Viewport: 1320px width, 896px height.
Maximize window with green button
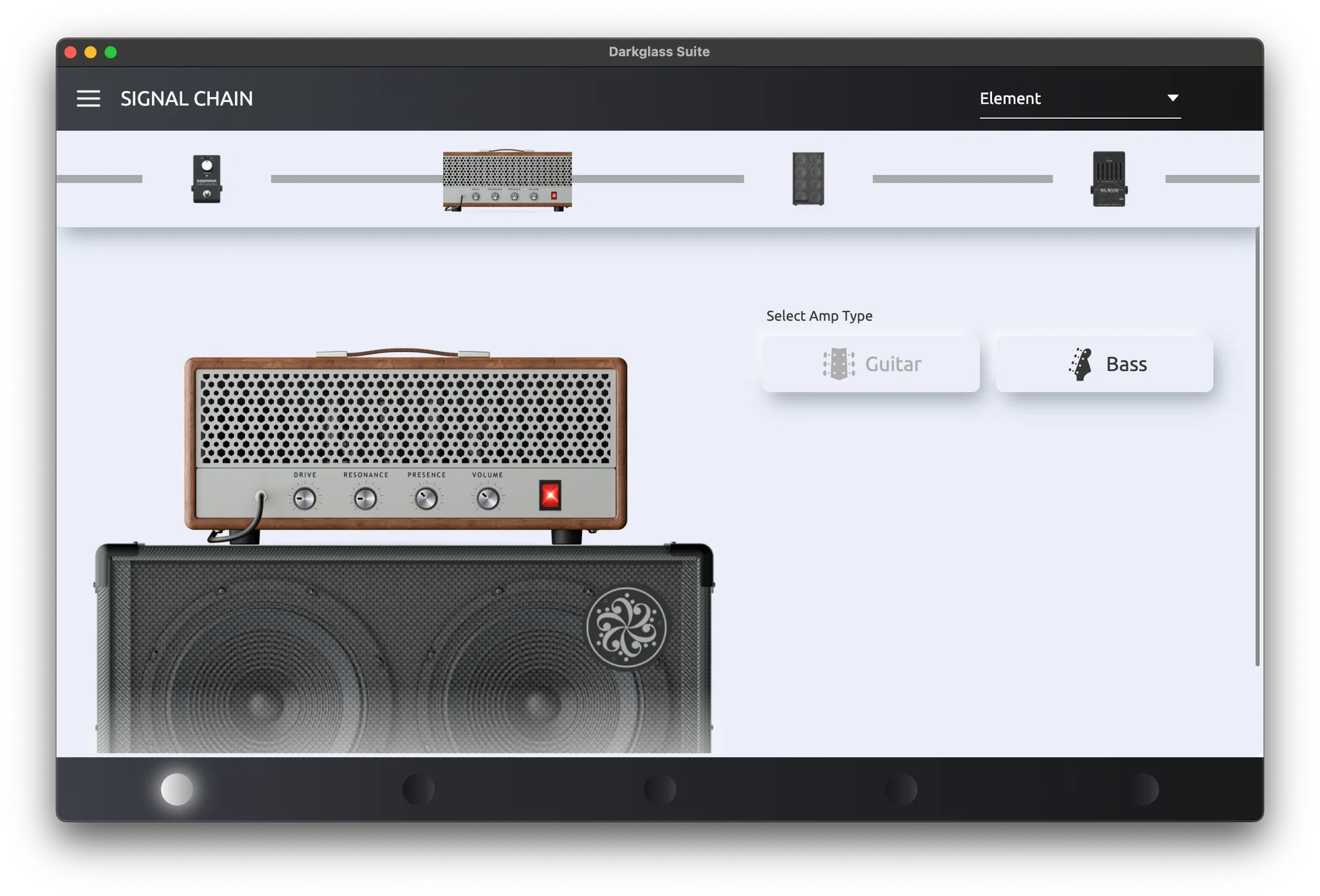tap(111, 52)
